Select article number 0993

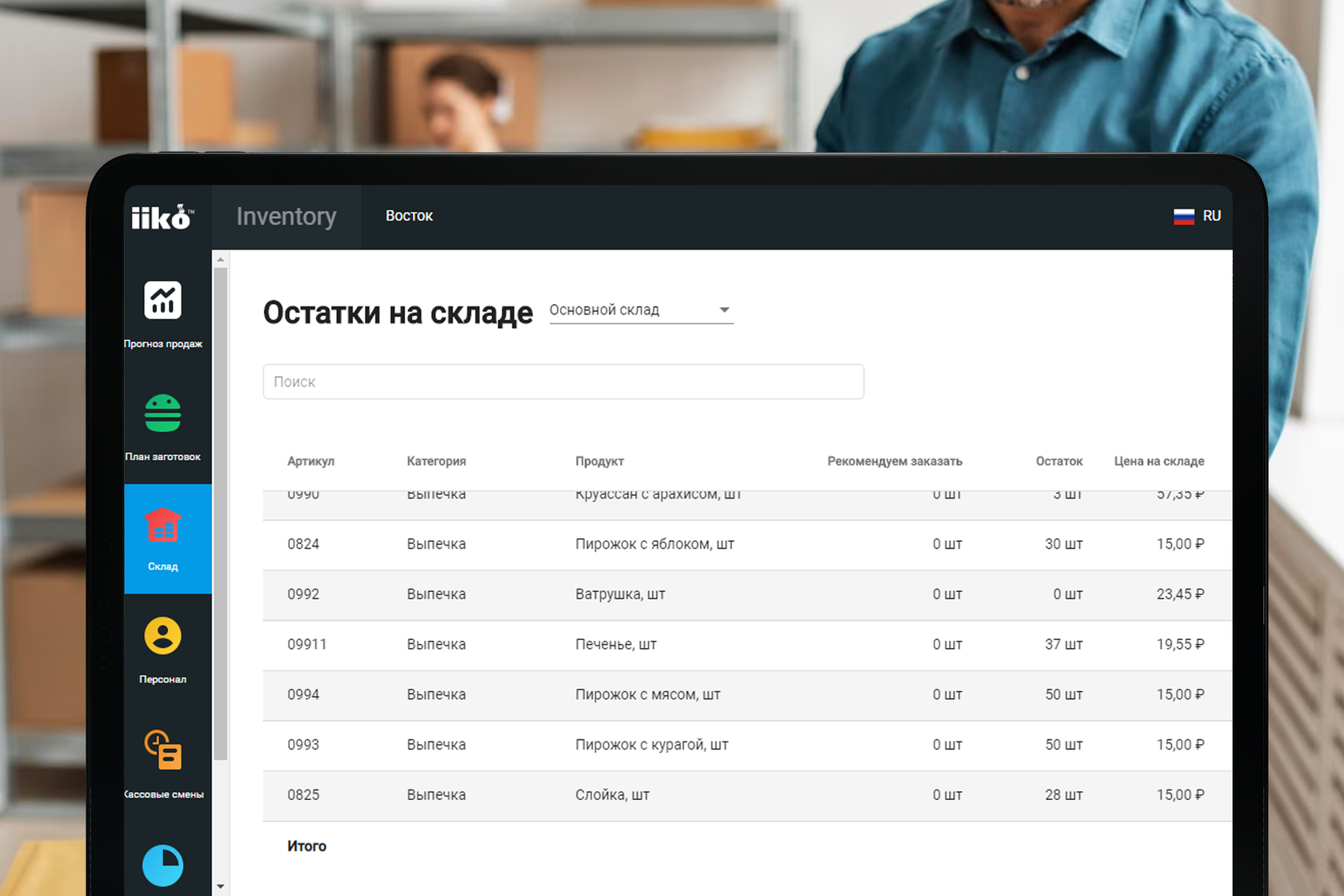tap(303, 745)
